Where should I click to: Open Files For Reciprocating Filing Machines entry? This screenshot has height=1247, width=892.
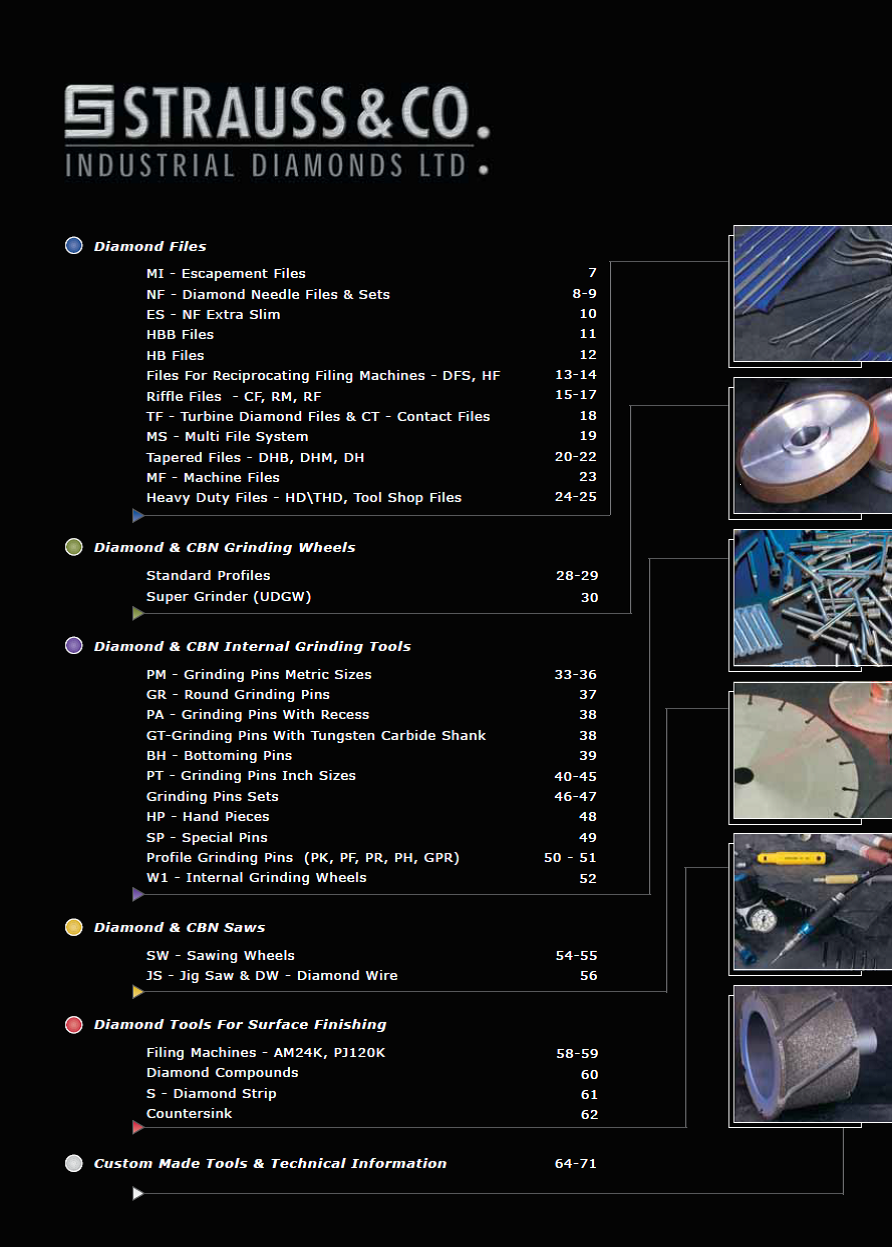click(323, 375)
